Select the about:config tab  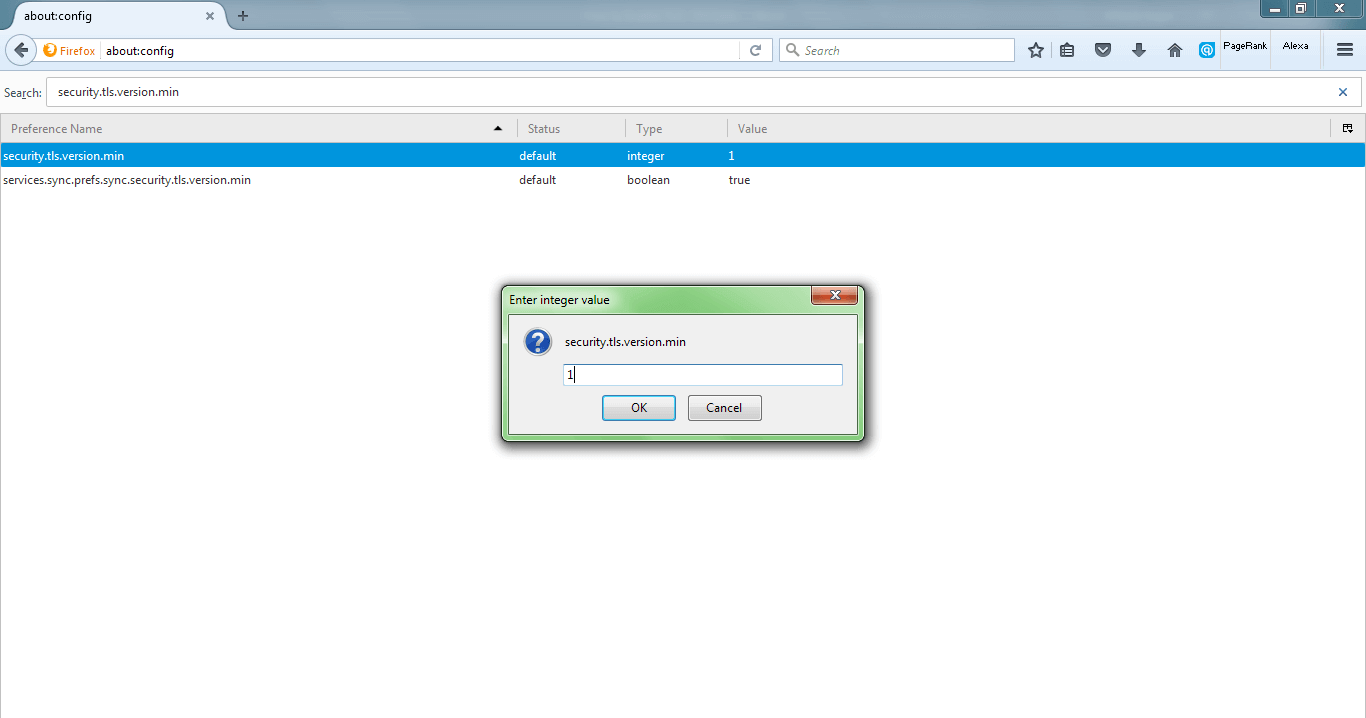pos(116,16)
